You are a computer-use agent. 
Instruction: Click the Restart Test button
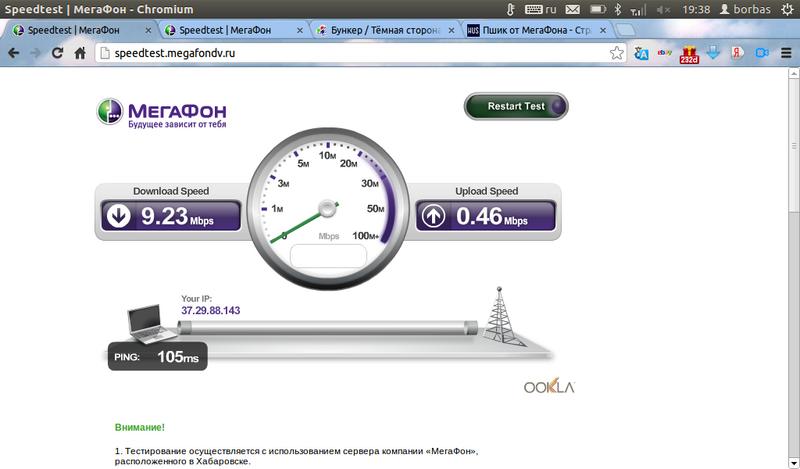coord(516,106)
